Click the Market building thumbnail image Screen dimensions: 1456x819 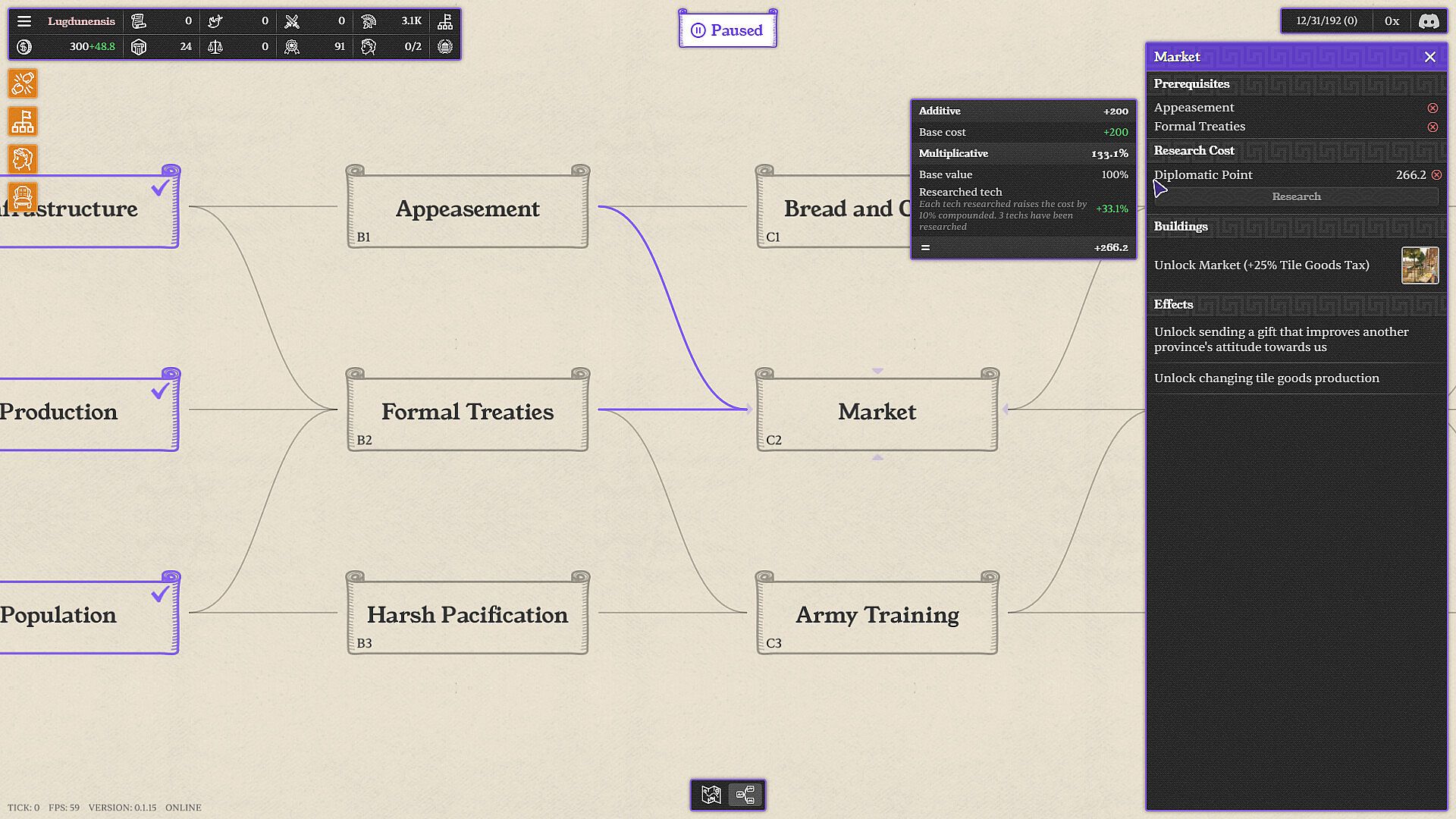coord(1420,265)
